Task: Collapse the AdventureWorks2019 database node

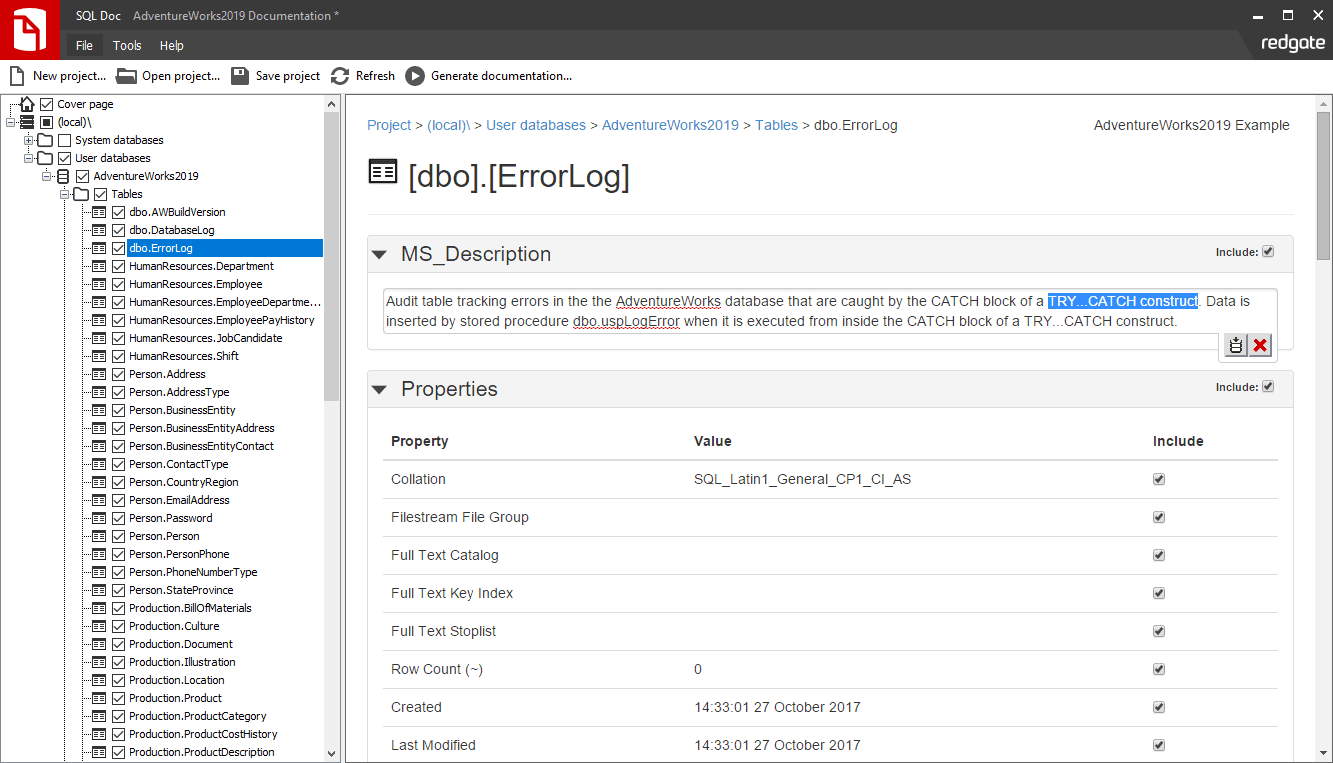Action: [x=47, y=176]
